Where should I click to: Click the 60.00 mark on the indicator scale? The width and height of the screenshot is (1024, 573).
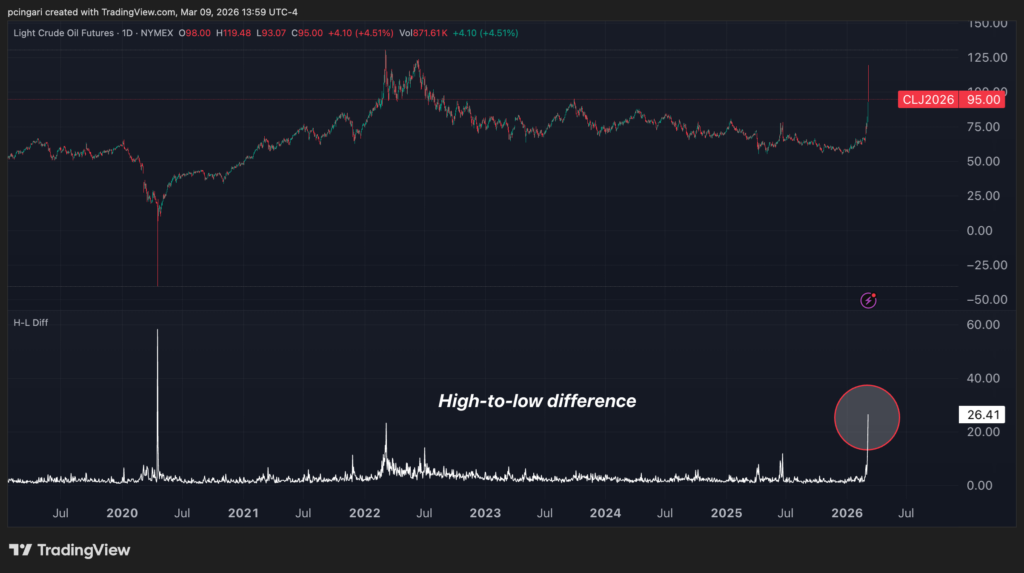pos(984,325)
